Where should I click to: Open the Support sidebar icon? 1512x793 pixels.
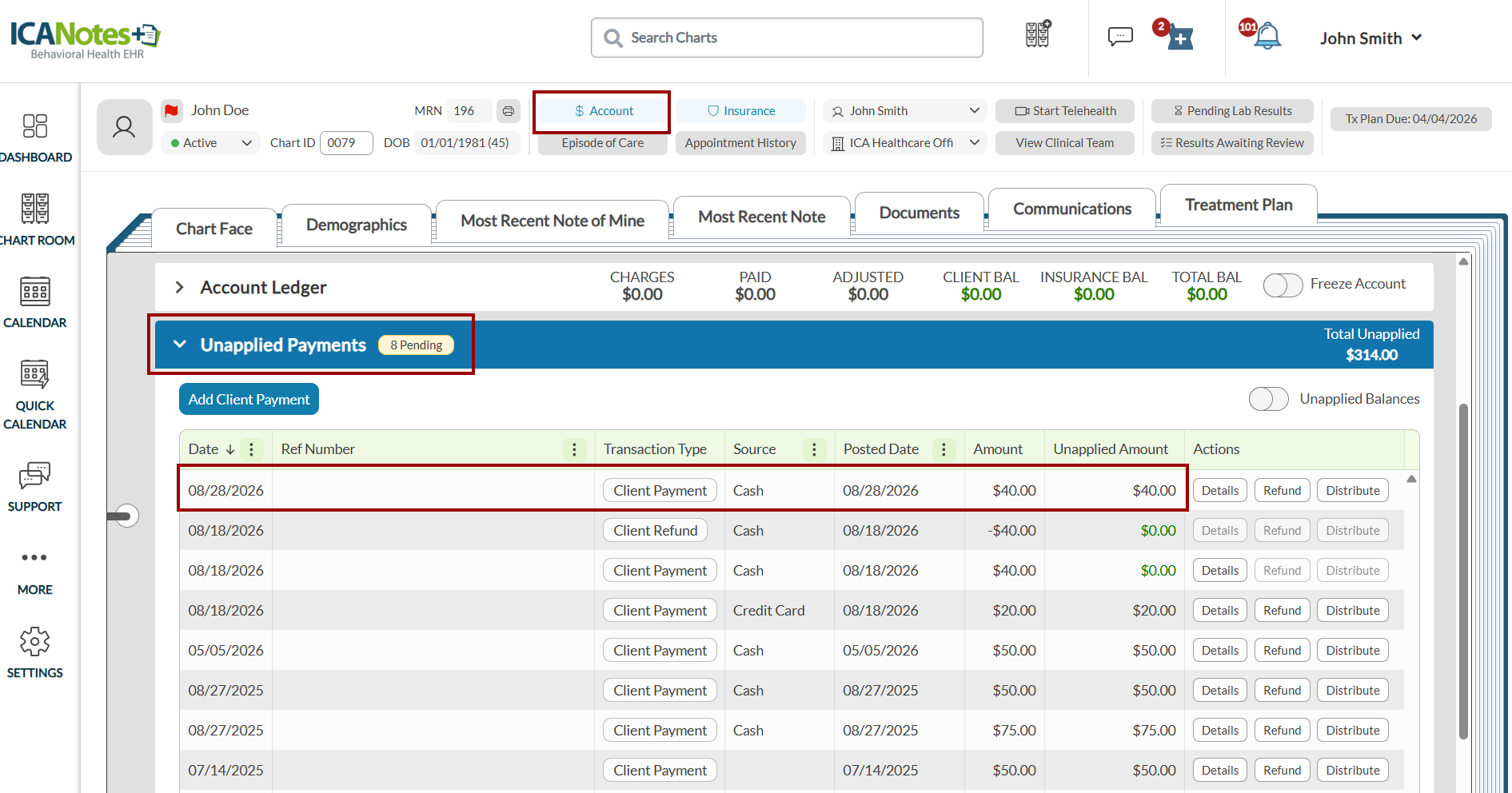[x=35, y=487]
